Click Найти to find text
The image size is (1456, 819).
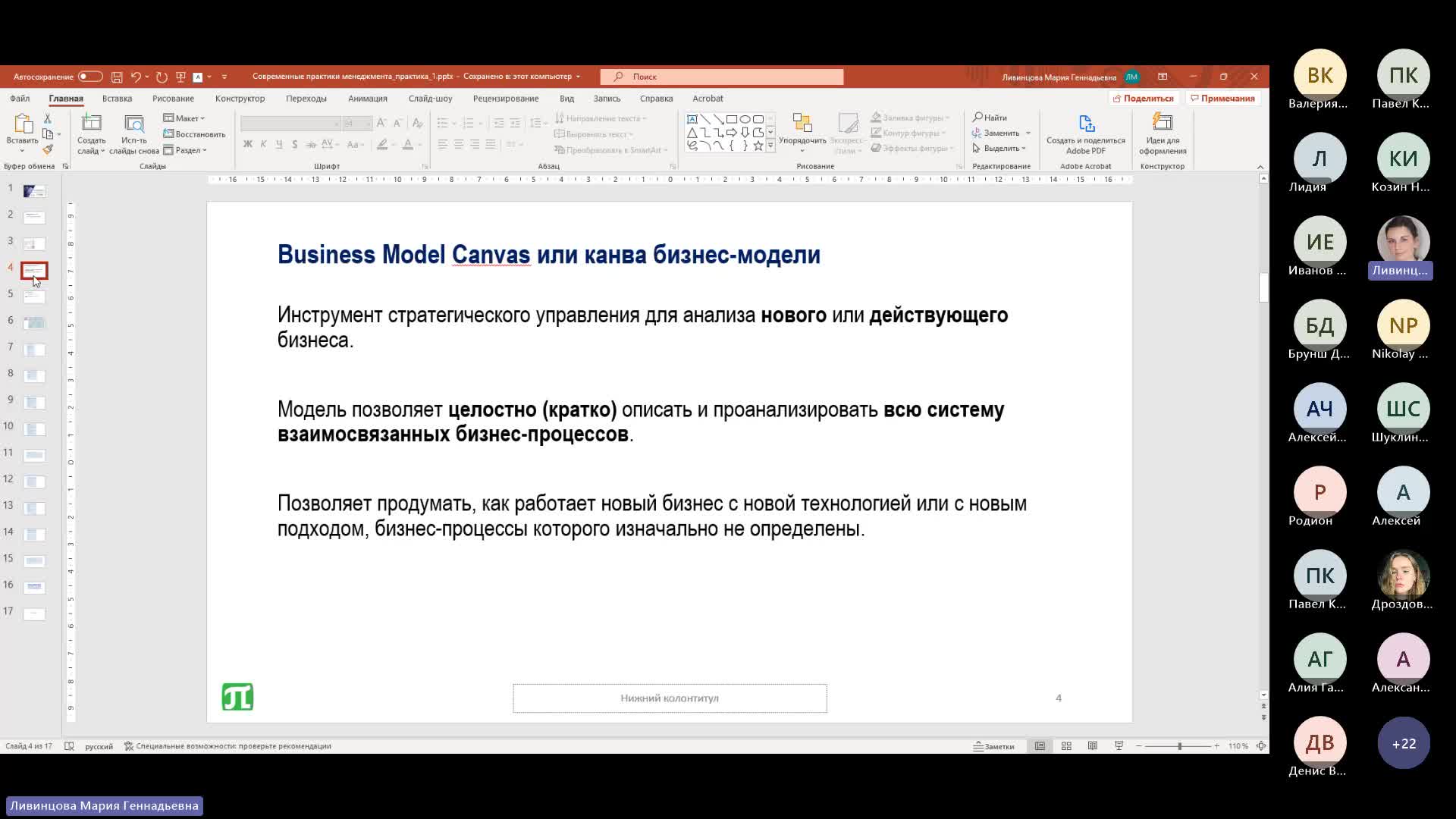pos(990,118)
